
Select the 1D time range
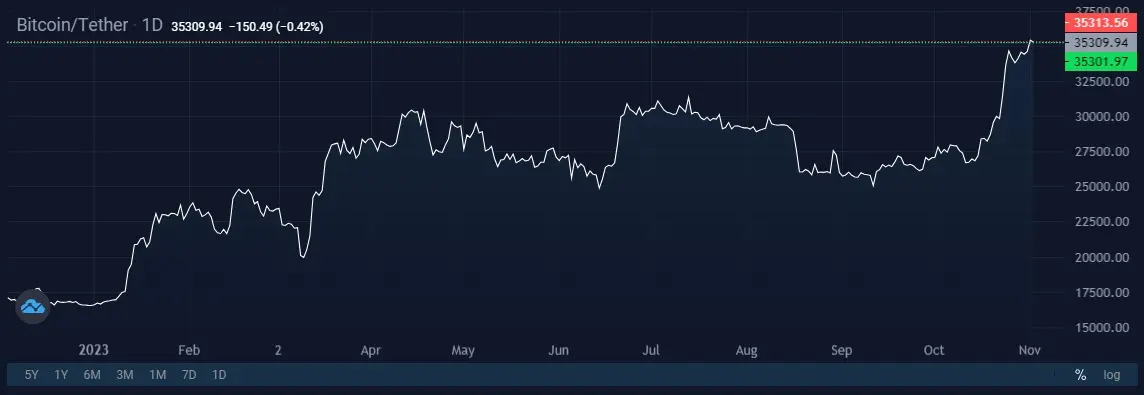tap(219, 375)
